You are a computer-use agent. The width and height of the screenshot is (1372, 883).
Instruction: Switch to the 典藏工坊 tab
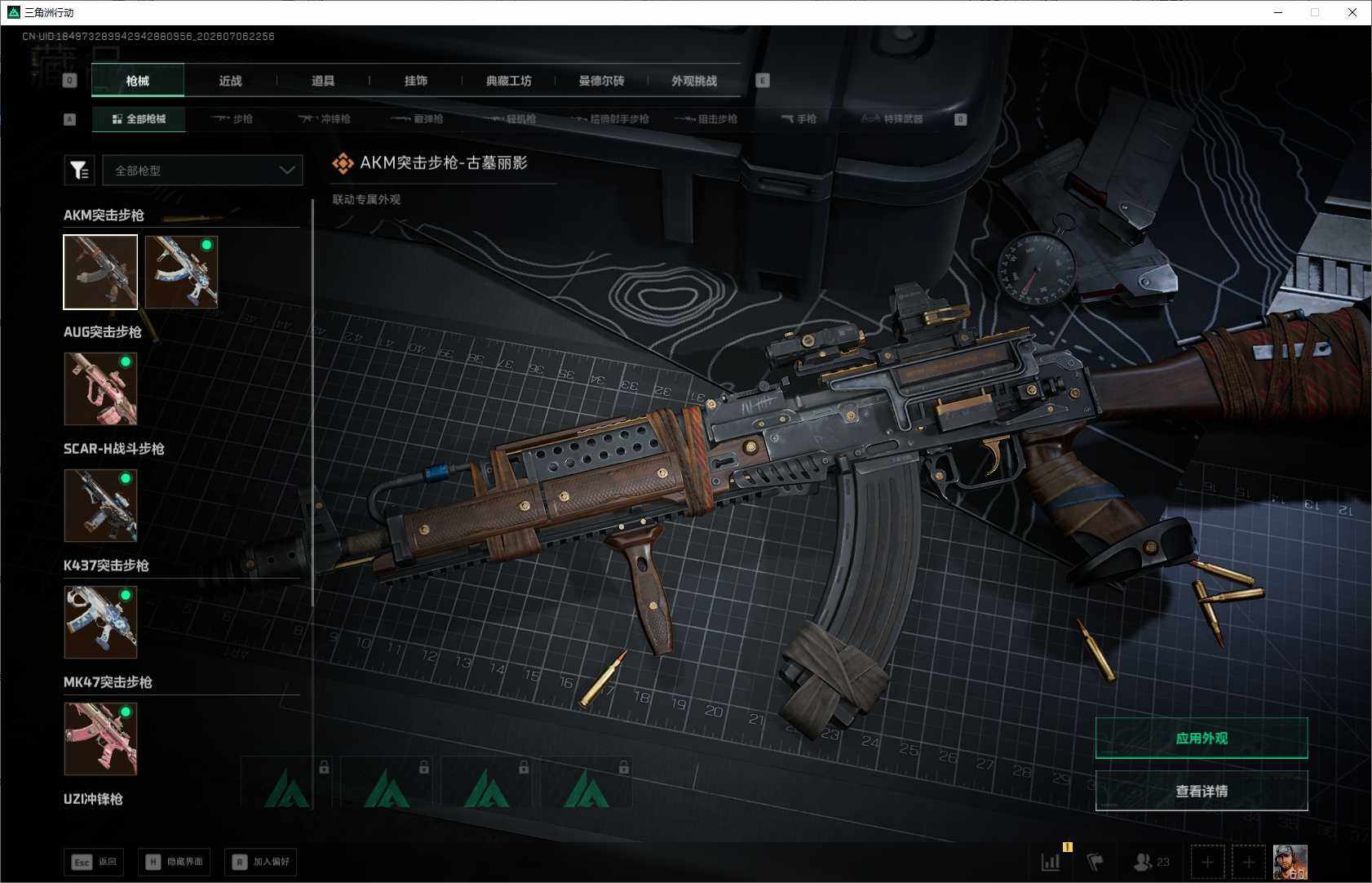click(508, 81)
